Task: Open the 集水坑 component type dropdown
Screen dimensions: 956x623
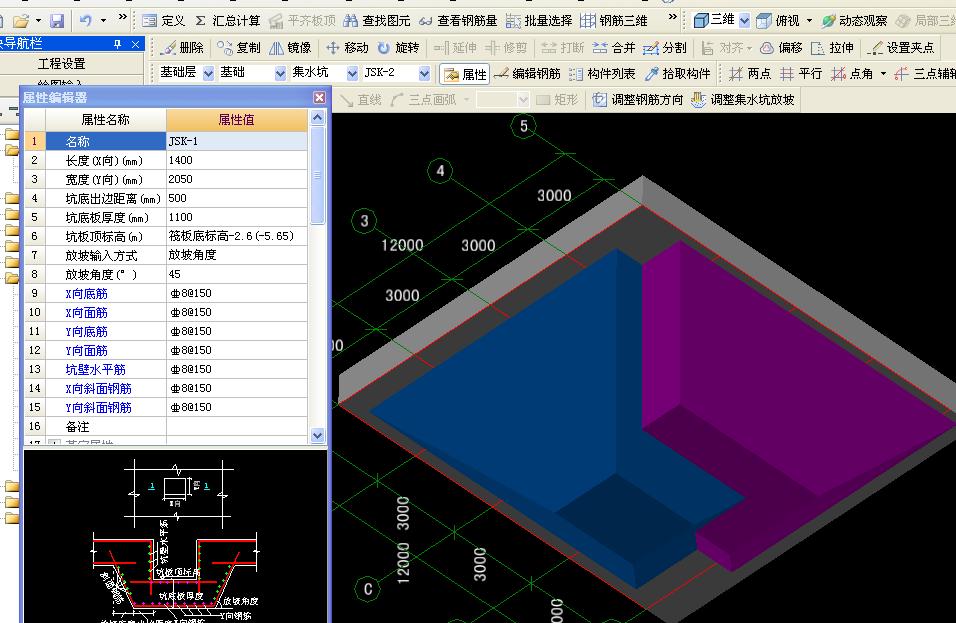Action: pyautogui.click(x=351, y=73)
